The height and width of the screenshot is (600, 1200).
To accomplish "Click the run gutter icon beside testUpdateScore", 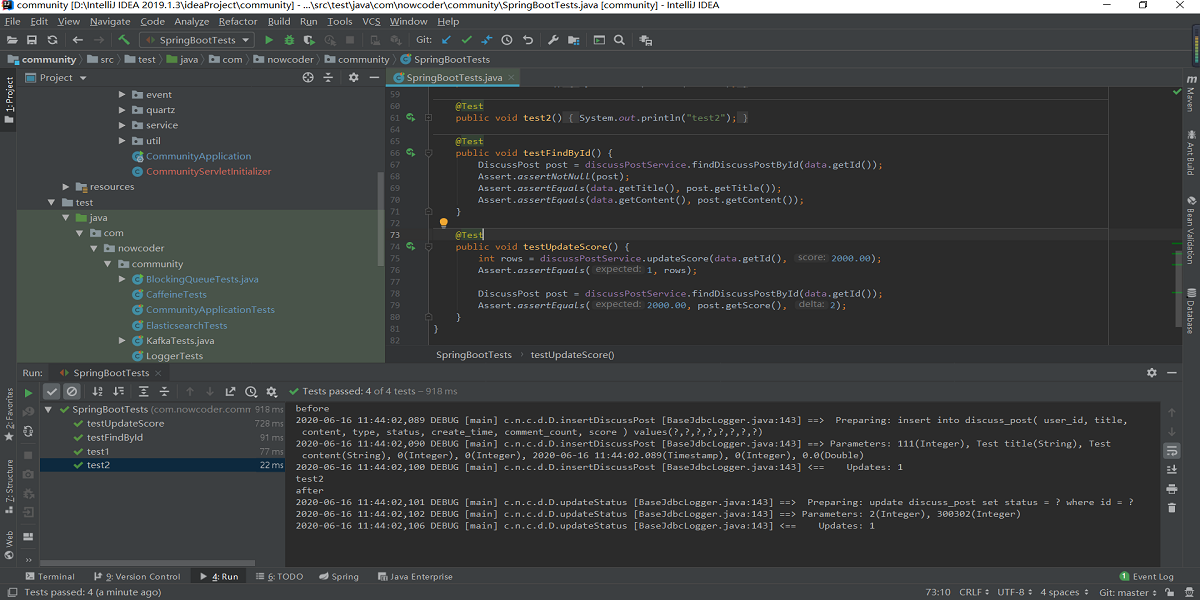I will pos(410,246).
